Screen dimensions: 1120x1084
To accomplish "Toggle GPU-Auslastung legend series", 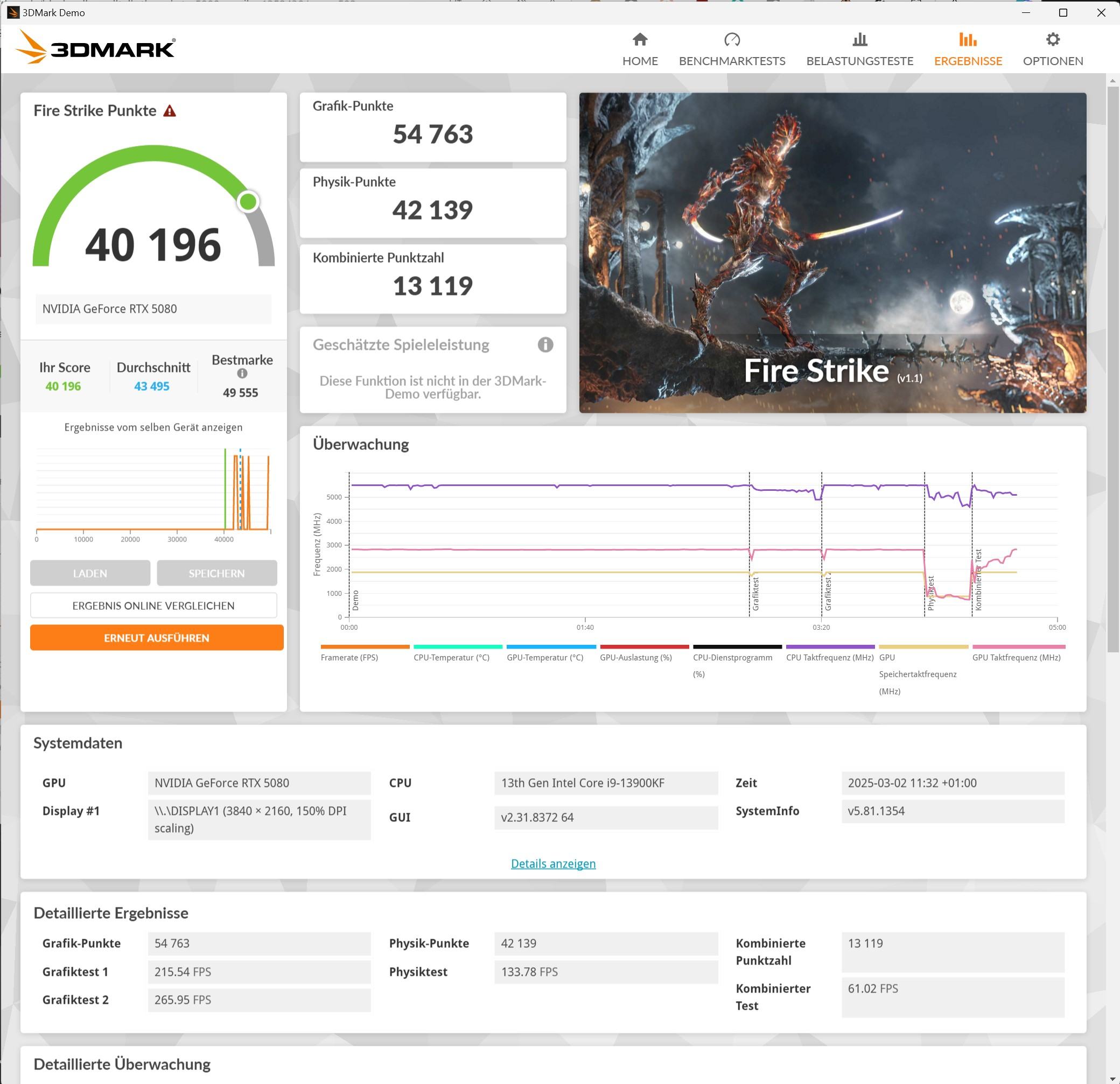I will click(x=635, y=657).
